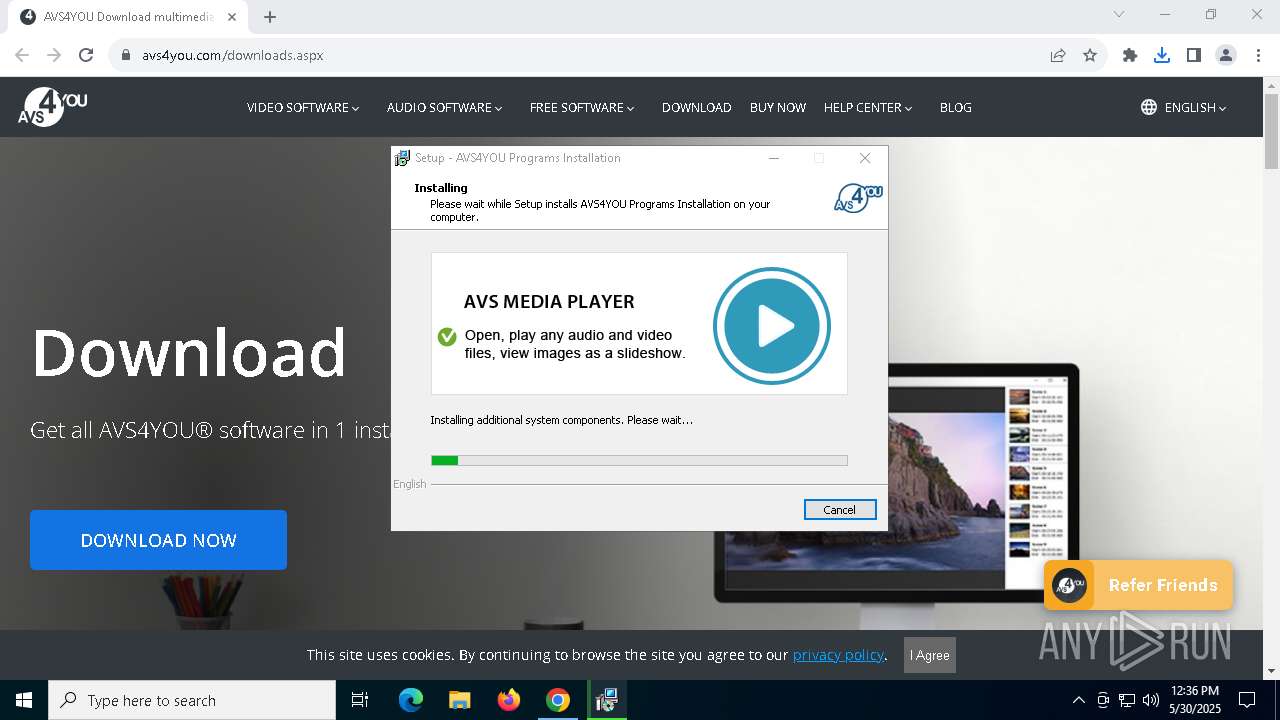The width and height of the screenshot is (1280, 720).
Task: Open the Chrome extensions puzzle icon
Action: [x=1130, y=55]
